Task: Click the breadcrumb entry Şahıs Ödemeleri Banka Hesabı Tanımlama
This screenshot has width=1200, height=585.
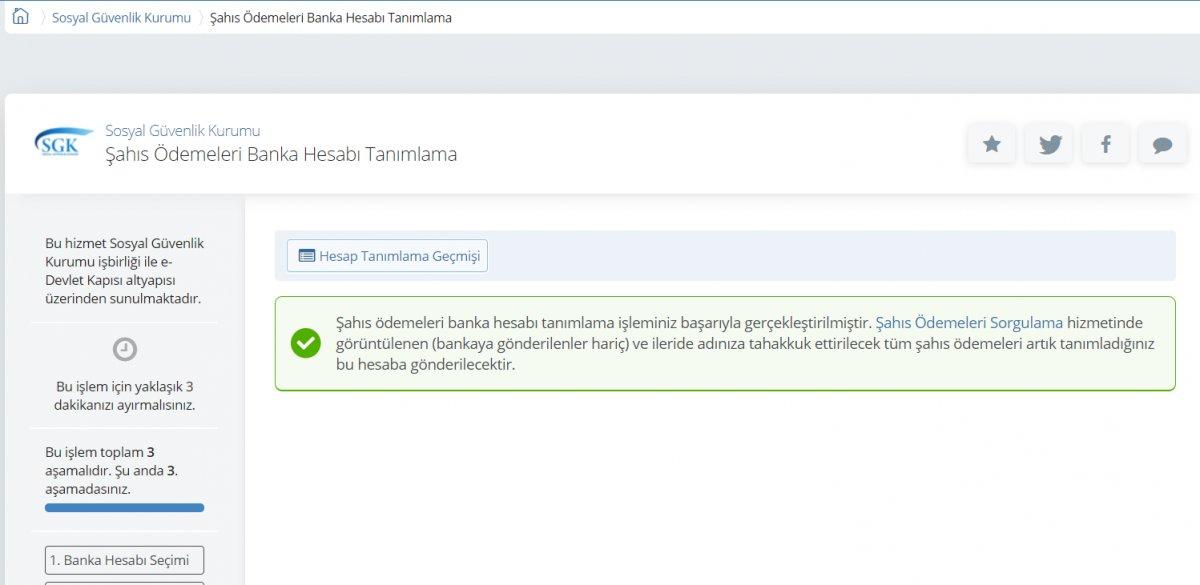Action: 330,16
